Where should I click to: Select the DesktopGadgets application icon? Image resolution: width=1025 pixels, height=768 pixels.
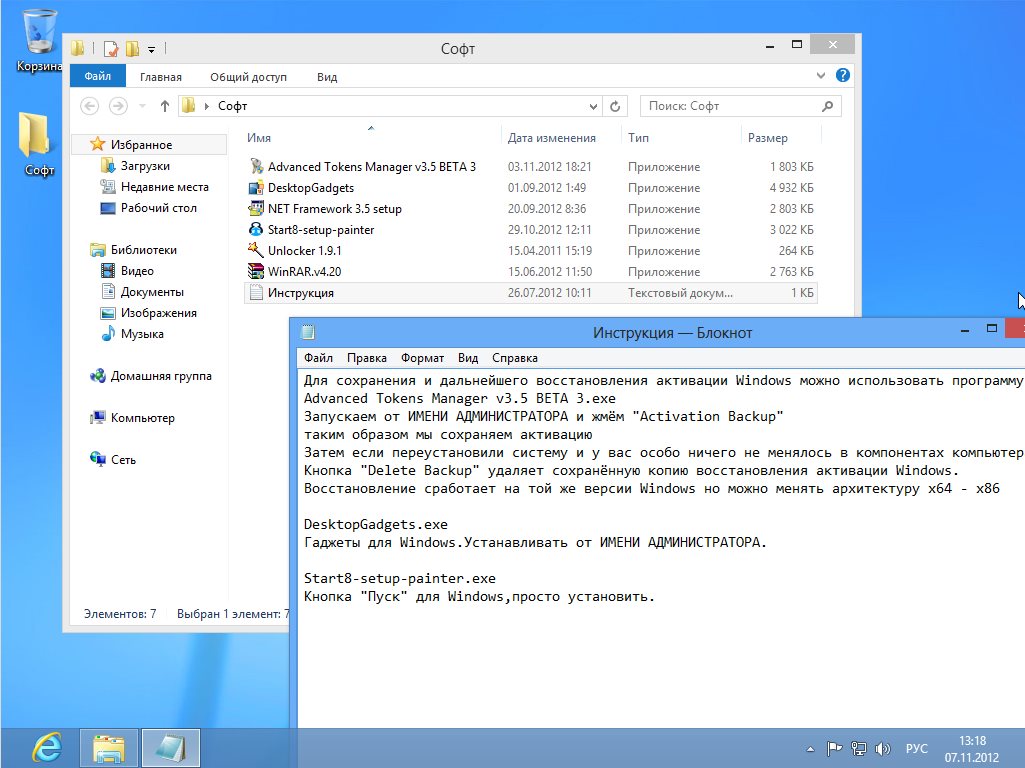pyautogui.click(x=256, y=188)
